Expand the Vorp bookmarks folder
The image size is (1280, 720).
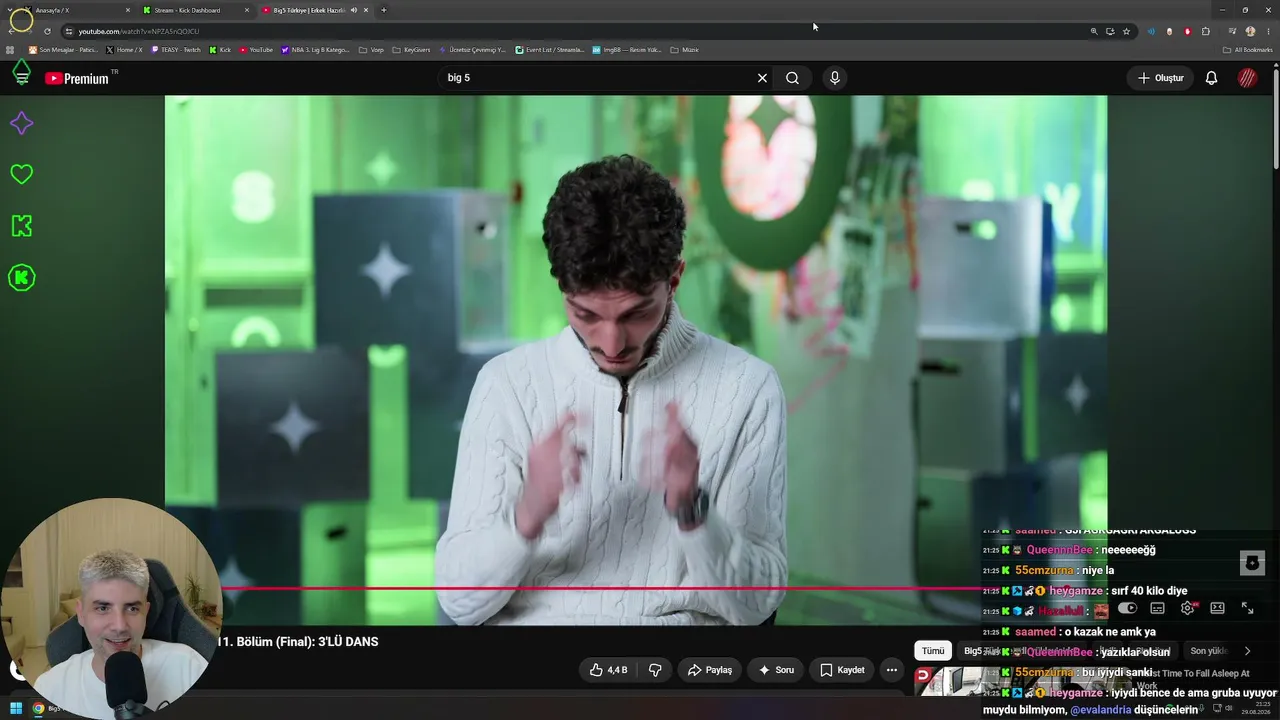click(x=371, y=50)
